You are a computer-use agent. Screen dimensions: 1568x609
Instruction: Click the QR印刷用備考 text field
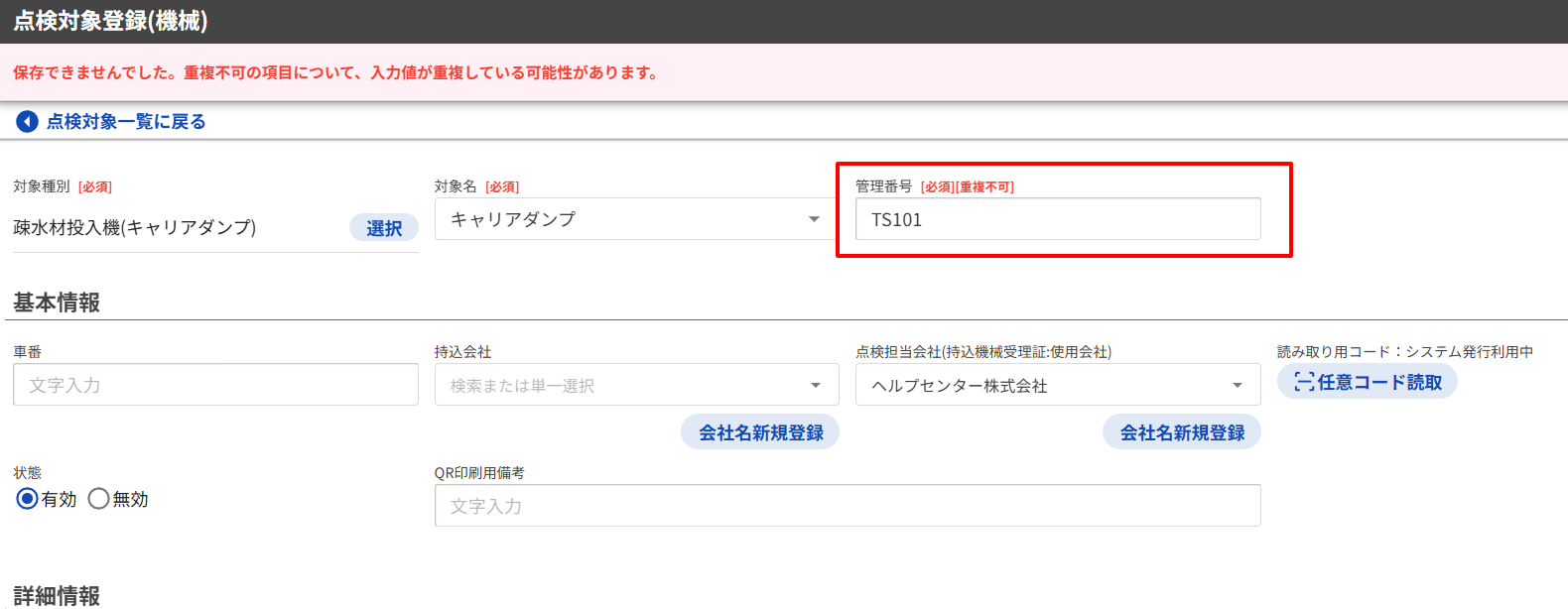(848, 506)
